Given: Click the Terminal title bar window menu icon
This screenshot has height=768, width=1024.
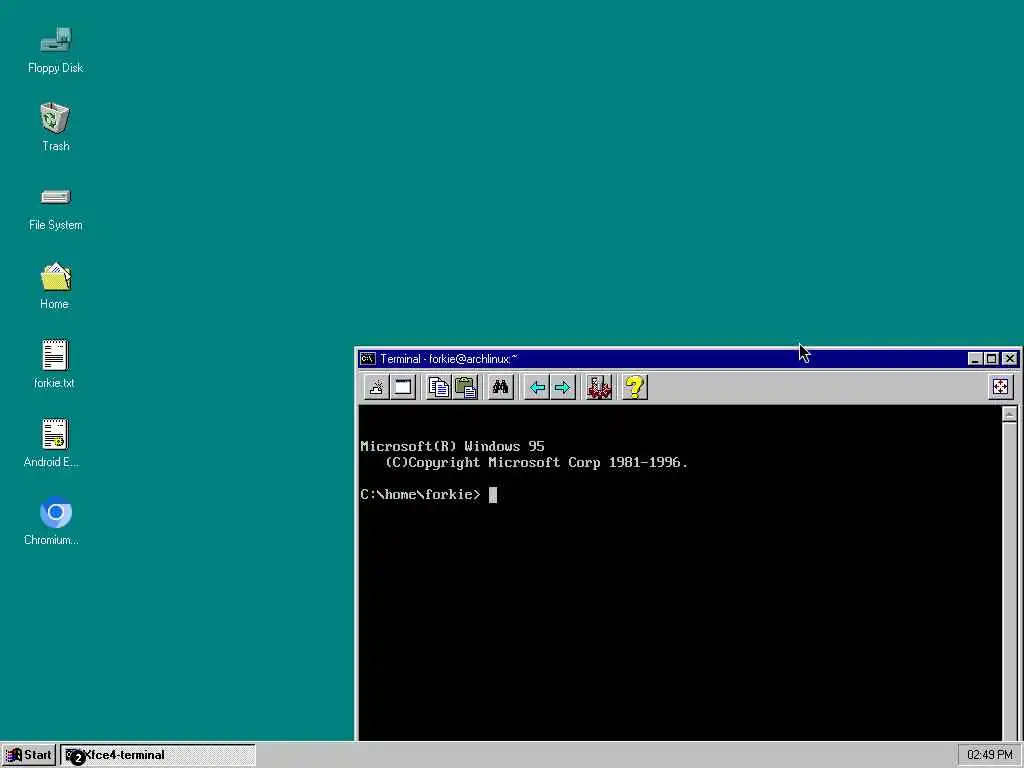Looking at the screenshot, I should (x=368, y=359).
